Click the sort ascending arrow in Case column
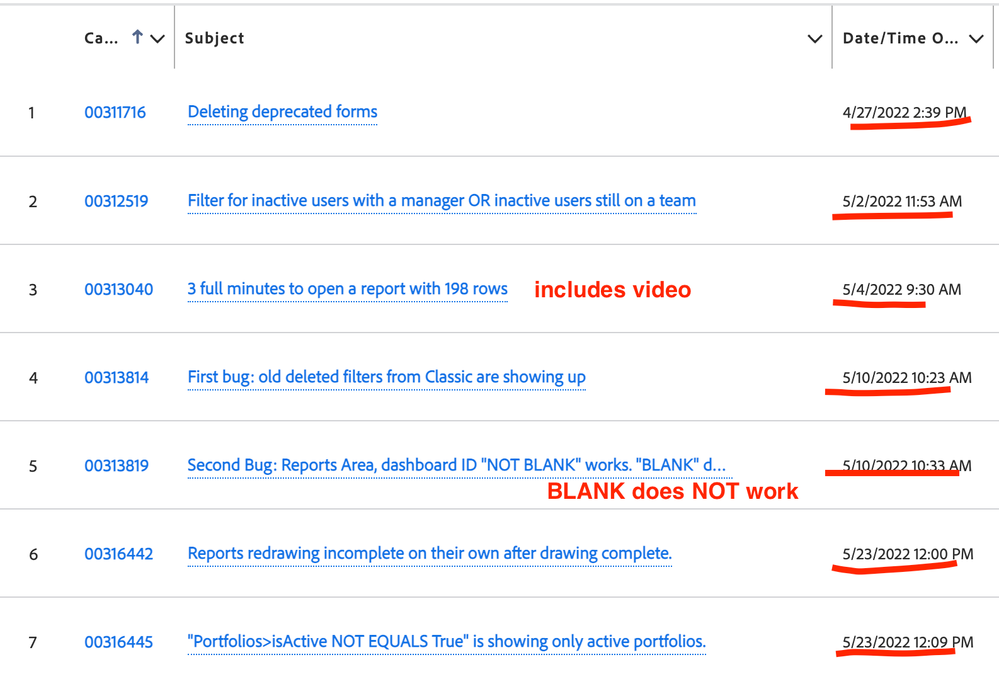This screenshot has height=684, width=999. 137,38
